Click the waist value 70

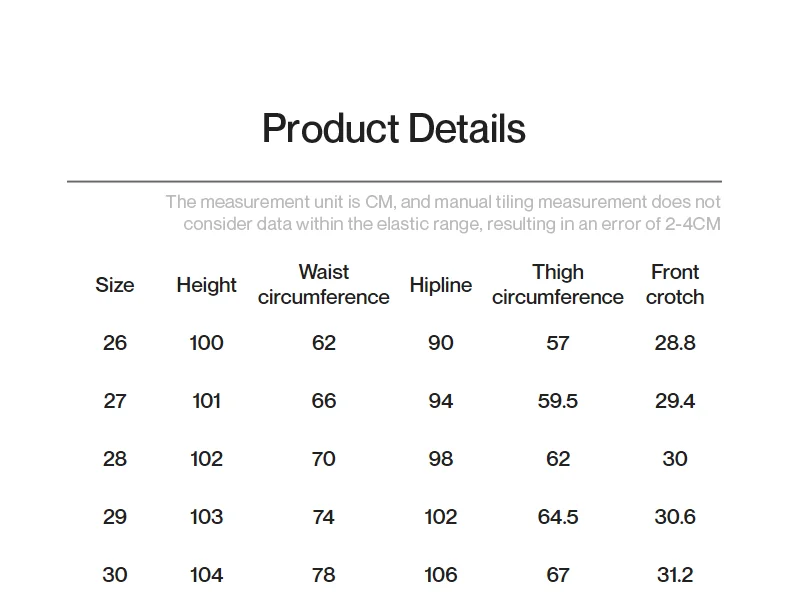pos(323,459)
